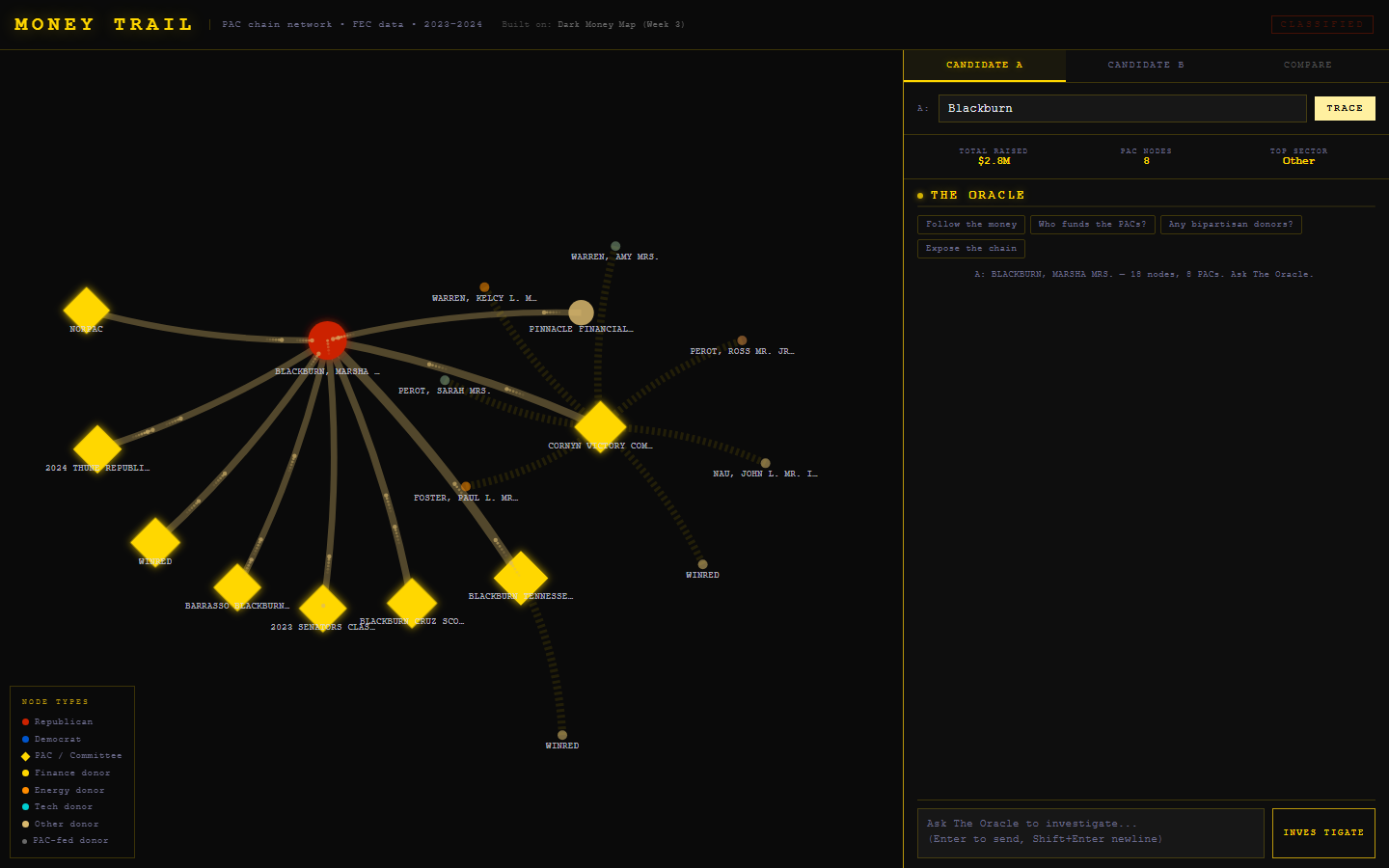
Task: Click the Republican red legend swatch
Action: click(25, 722)
